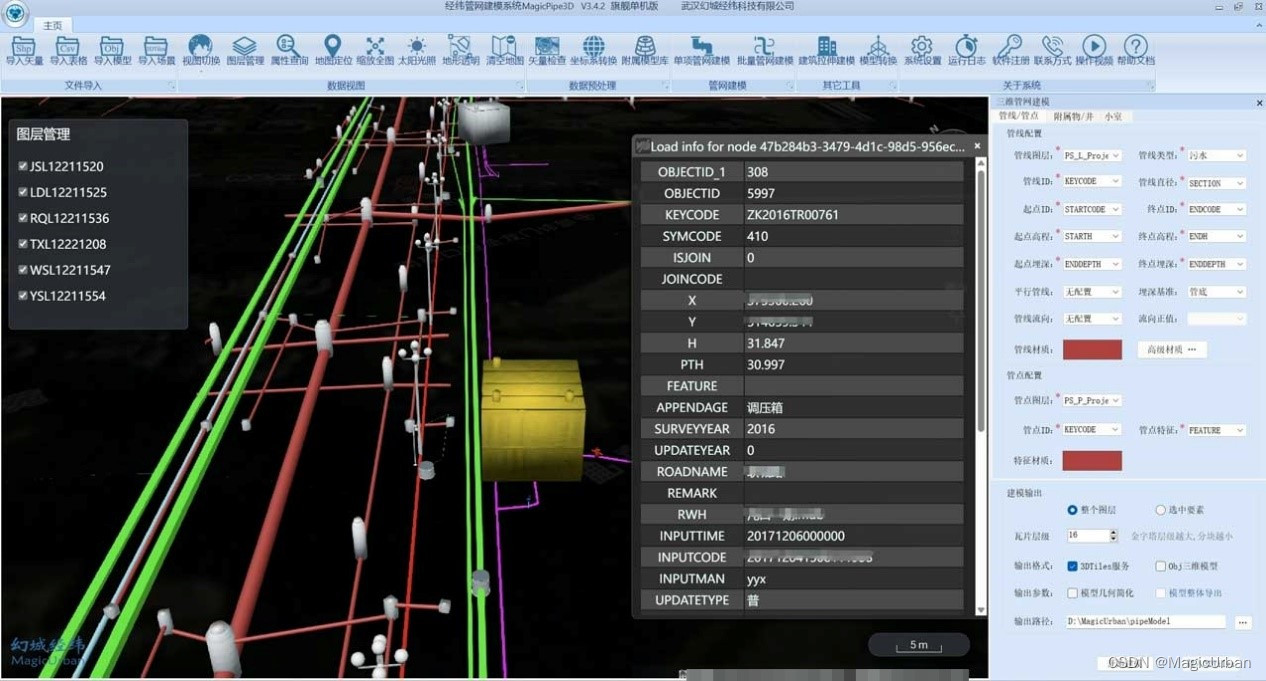Click the 输出路径 D:\MagicUrban\pipeModel field
1266x681 pixels.
[1145, 621]
